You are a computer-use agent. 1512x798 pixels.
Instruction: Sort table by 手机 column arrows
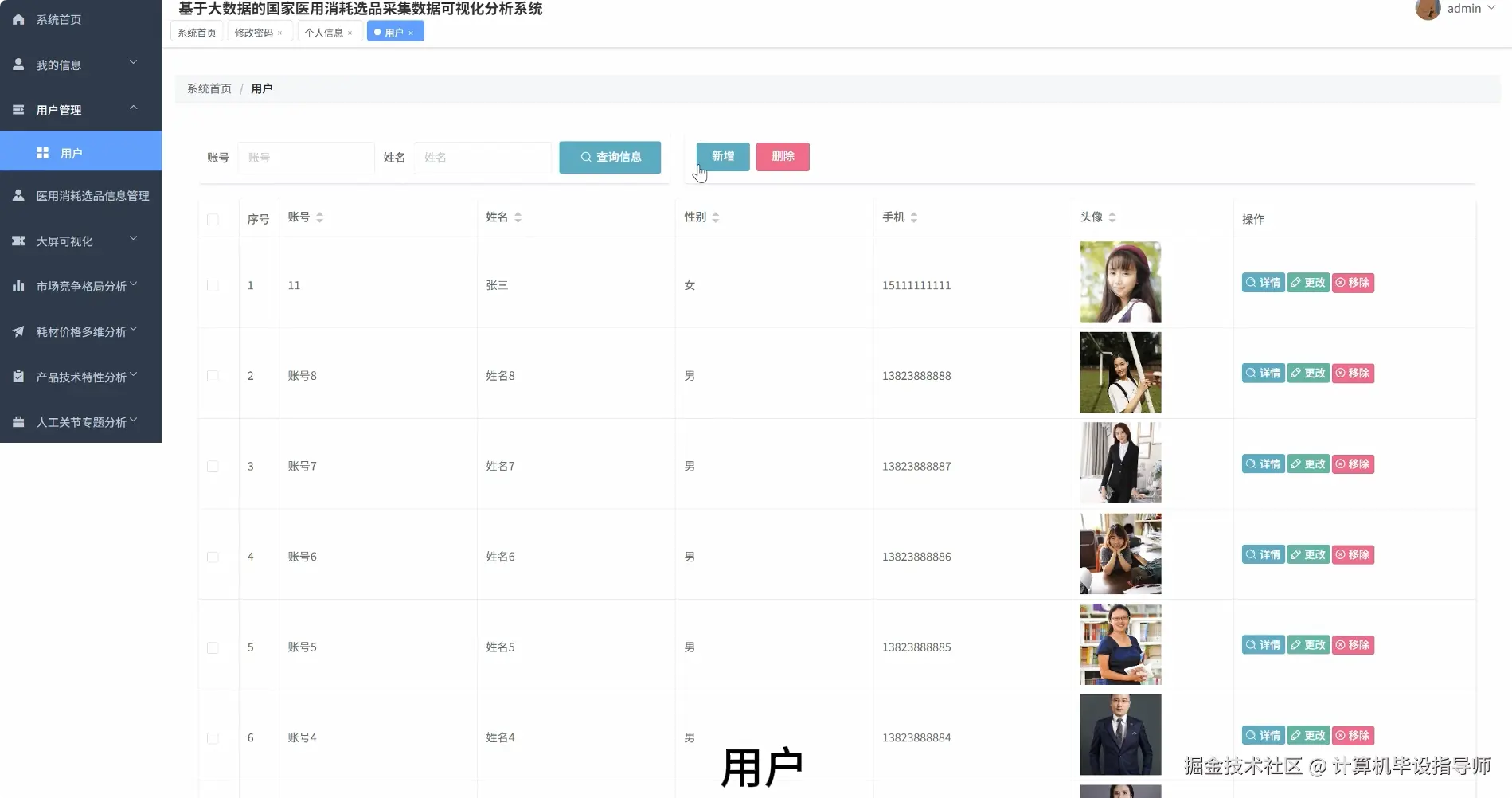point(914,217)
